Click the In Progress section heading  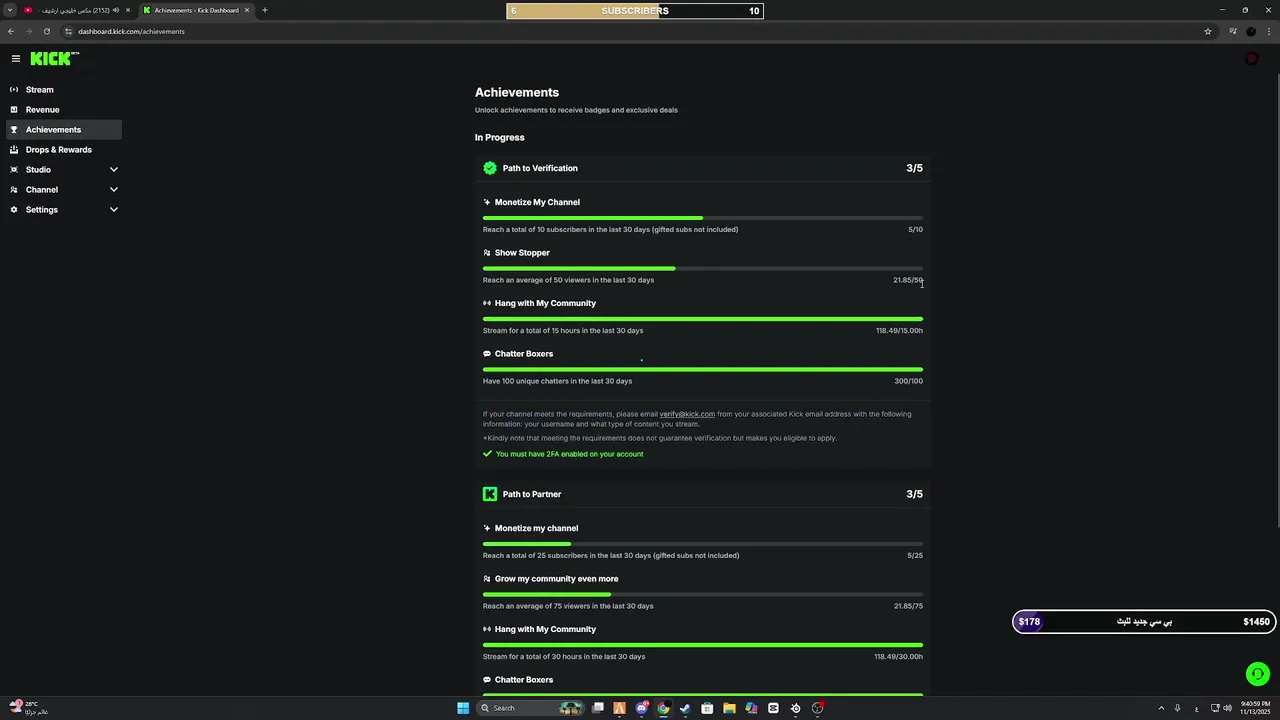499,138
